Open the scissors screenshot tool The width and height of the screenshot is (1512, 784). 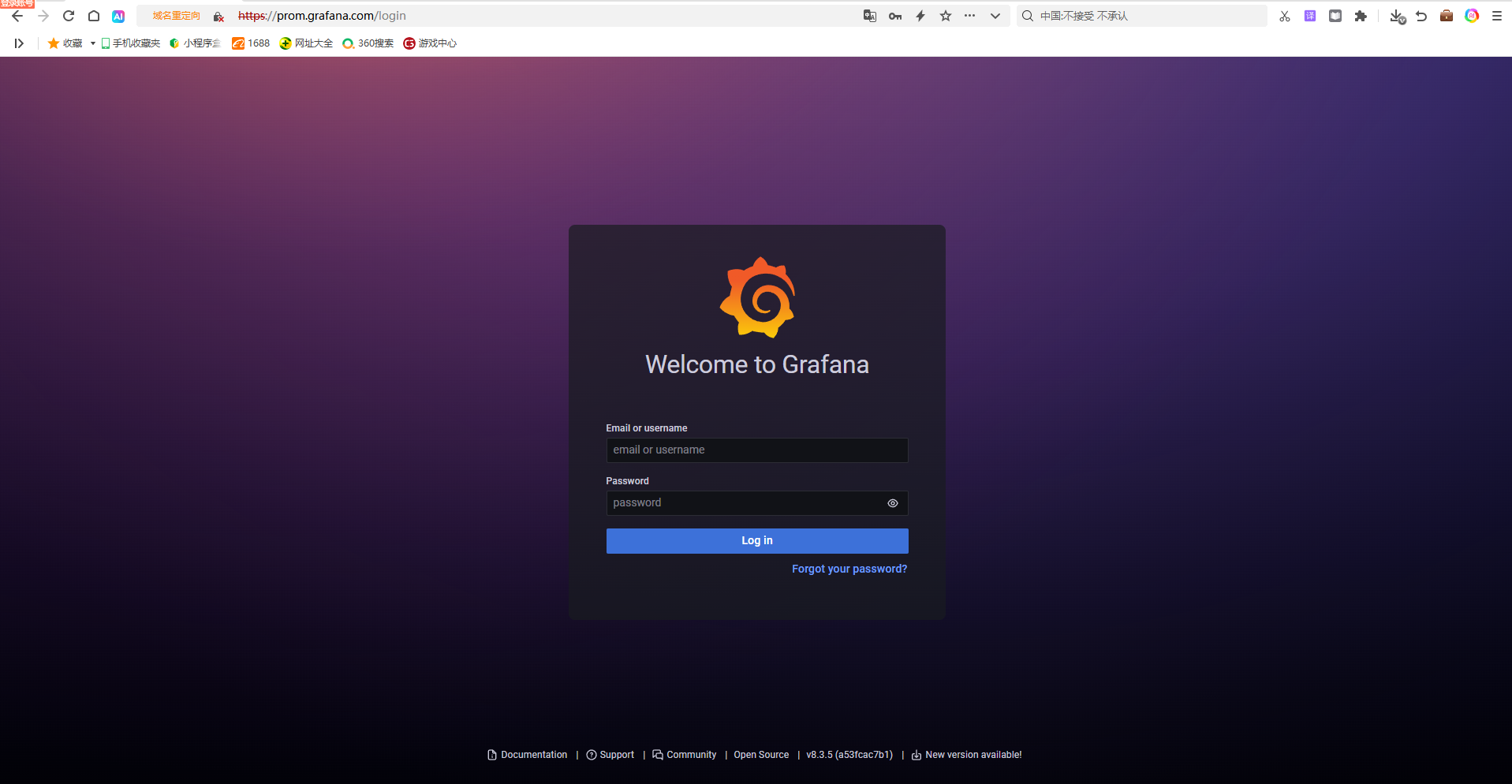tap(1285, 16)
